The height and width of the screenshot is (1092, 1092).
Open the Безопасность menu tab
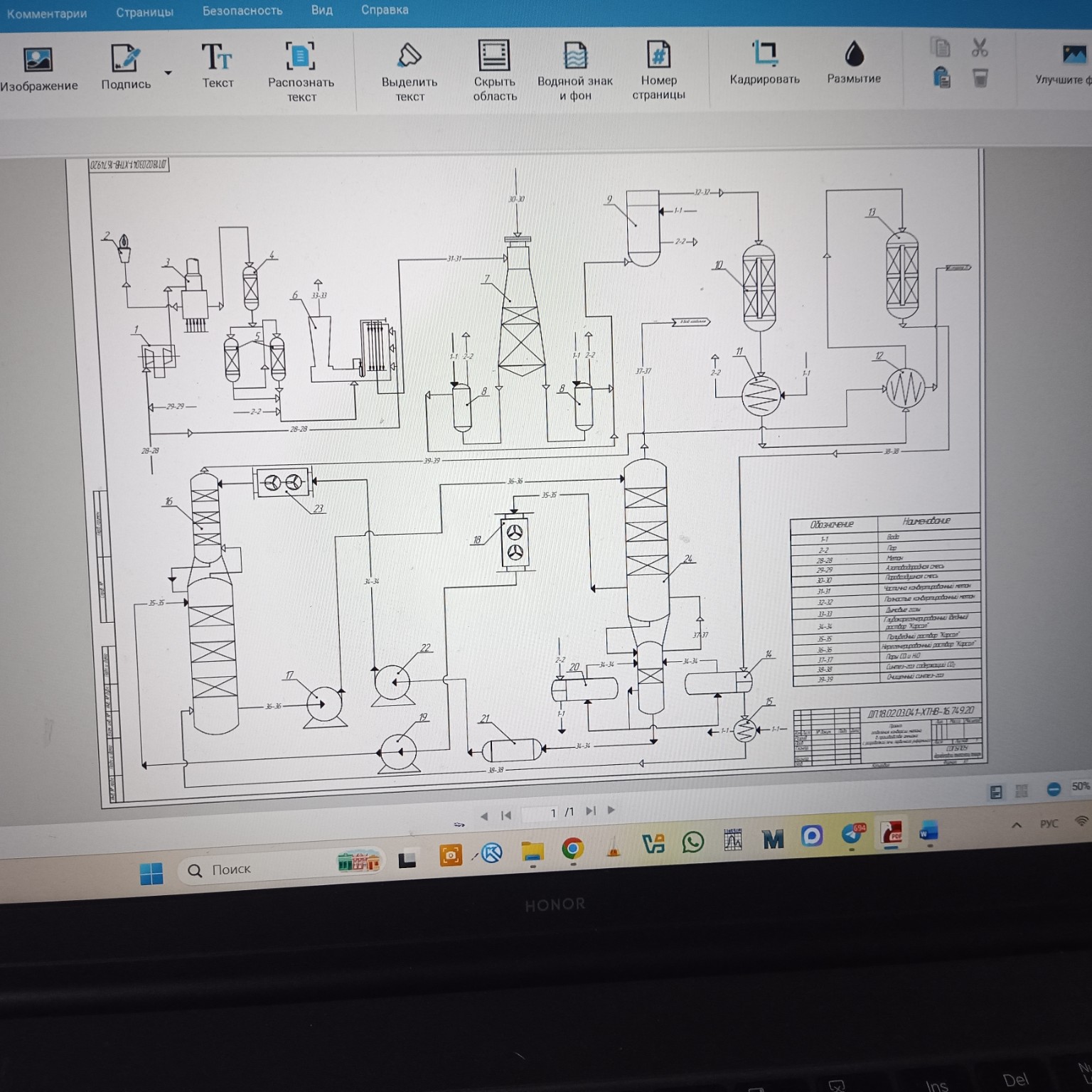click(x=242, y=11)
